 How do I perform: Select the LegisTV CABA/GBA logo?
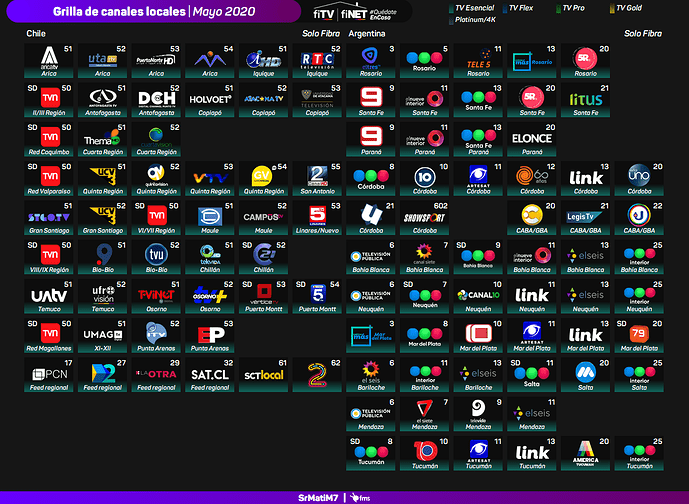(585, 217)
